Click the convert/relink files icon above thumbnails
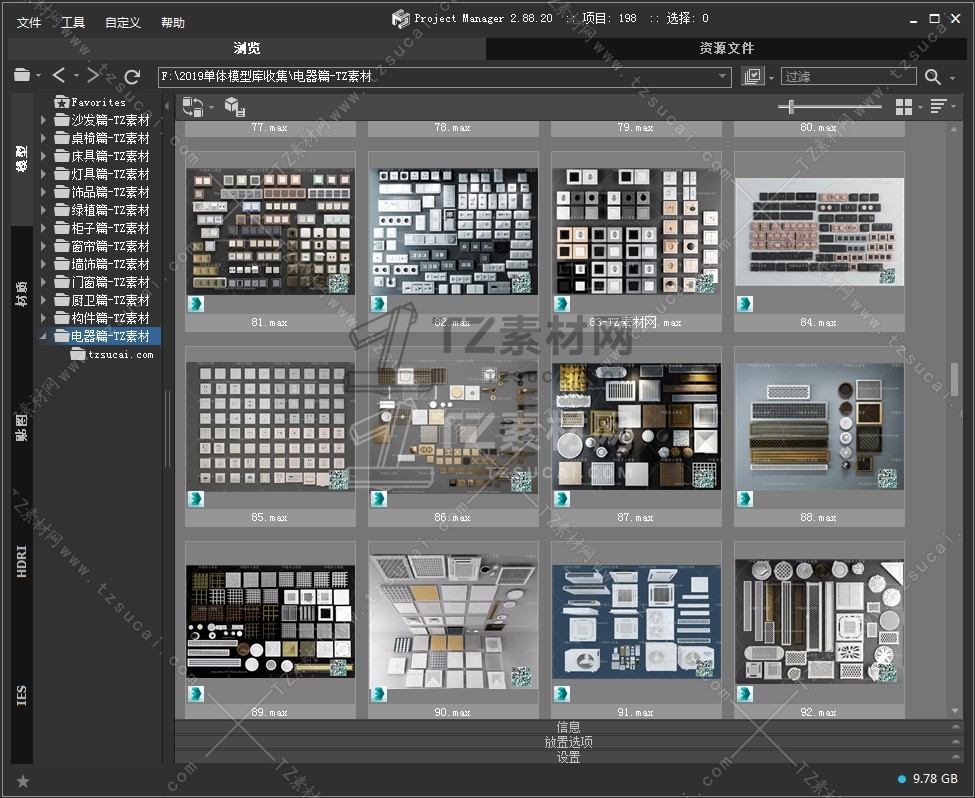 coord(193,106)
